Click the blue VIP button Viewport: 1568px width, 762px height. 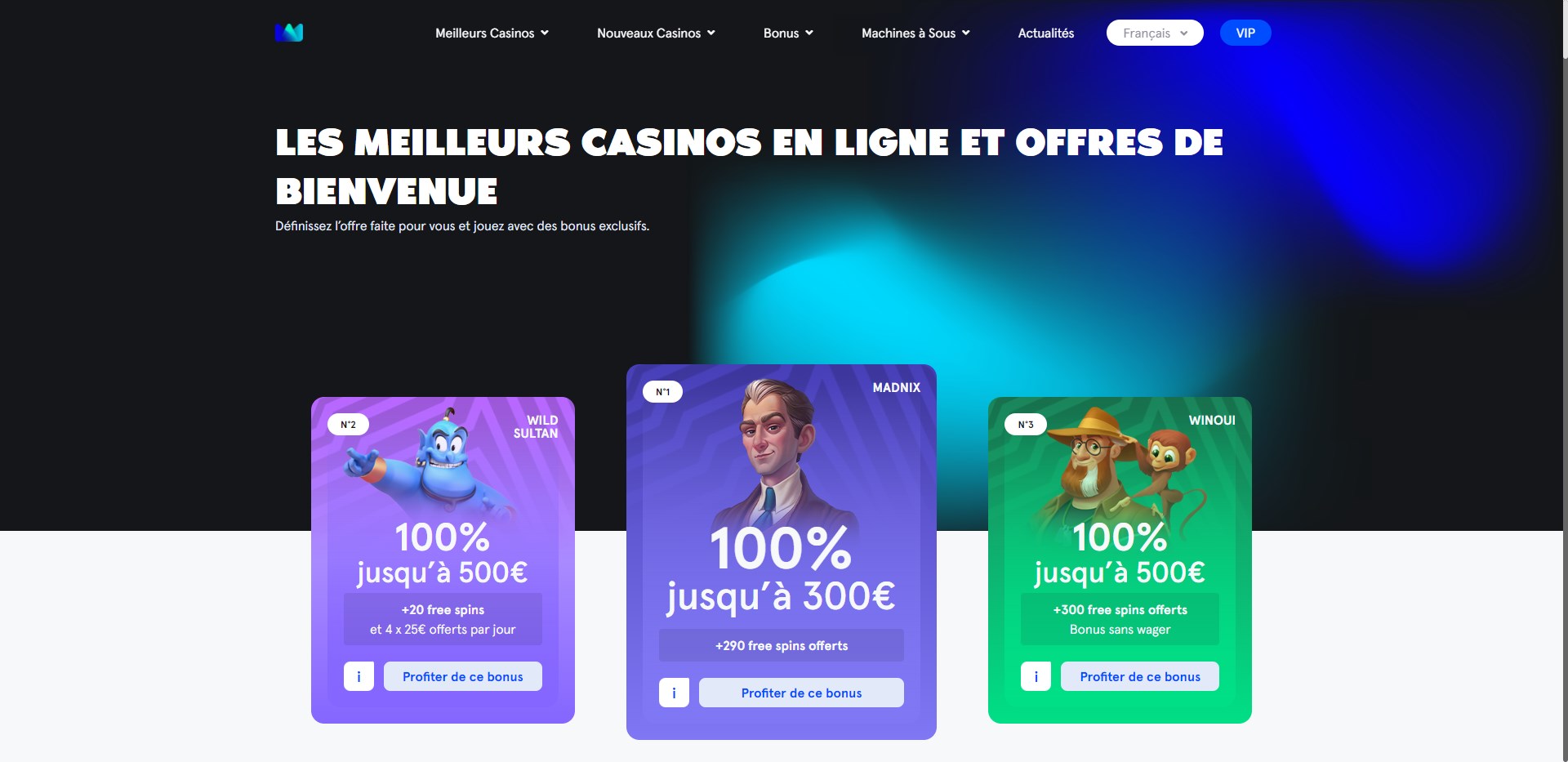coord(1245,33)
